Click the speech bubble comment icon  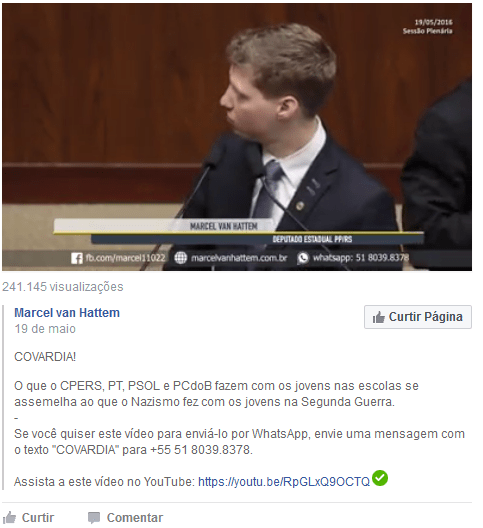pyautogui.click(x=94, y=518)
